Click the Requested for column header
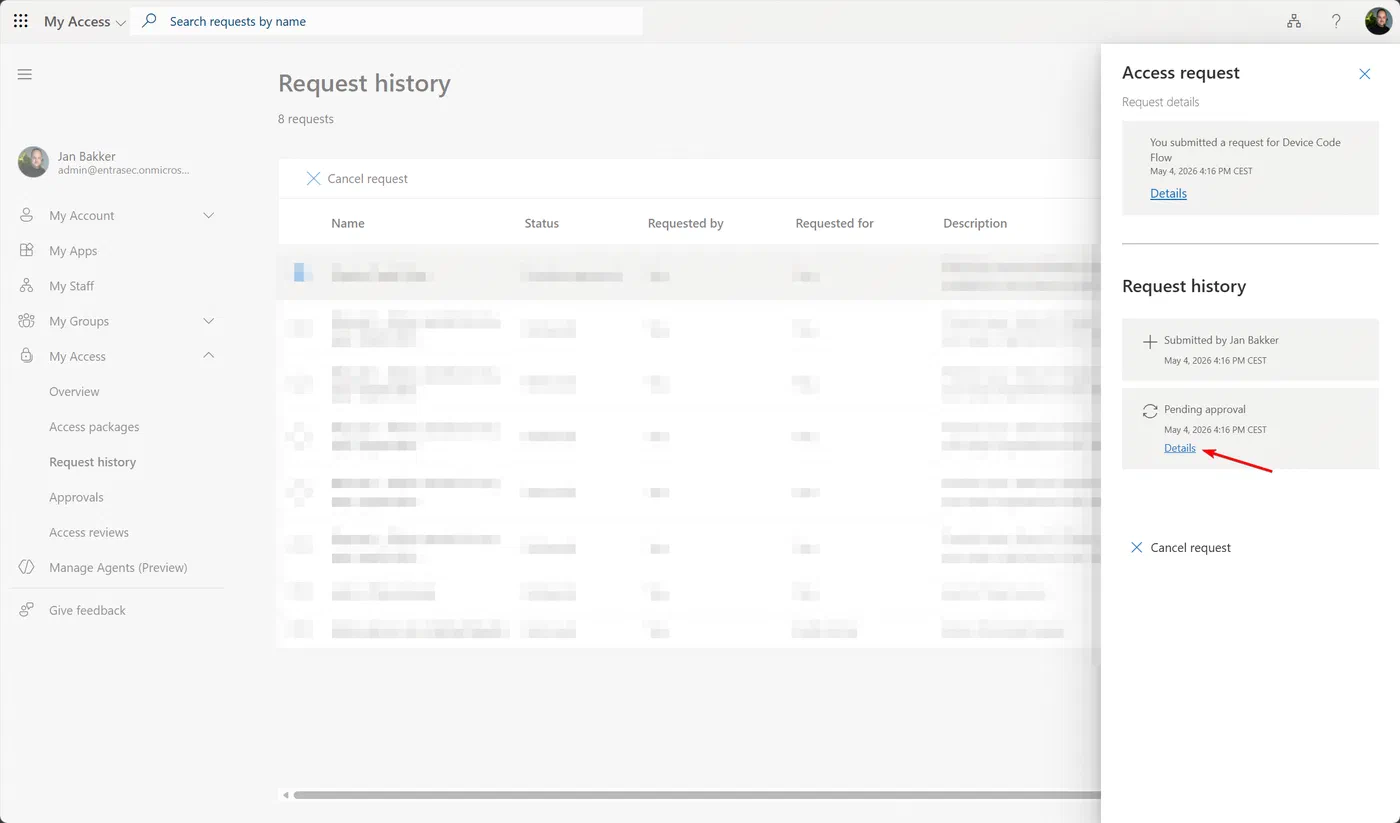1400x823 pixels. click(834, 223)
